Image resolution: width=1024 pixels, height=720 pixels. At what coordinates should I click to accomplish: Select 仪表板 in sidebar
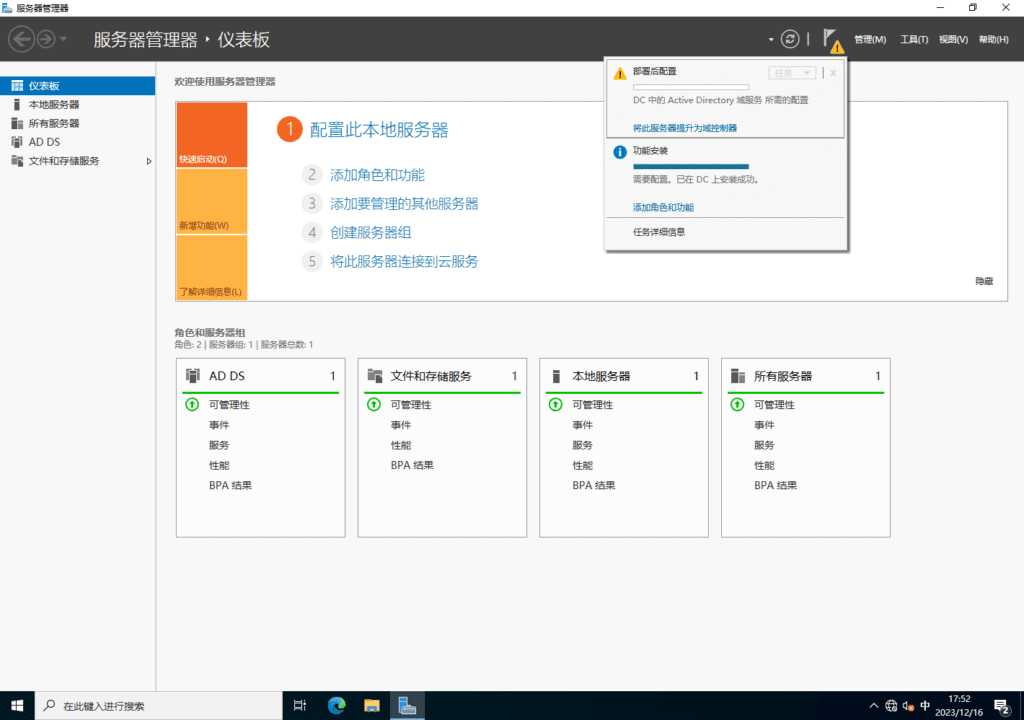tap(78, 86)
